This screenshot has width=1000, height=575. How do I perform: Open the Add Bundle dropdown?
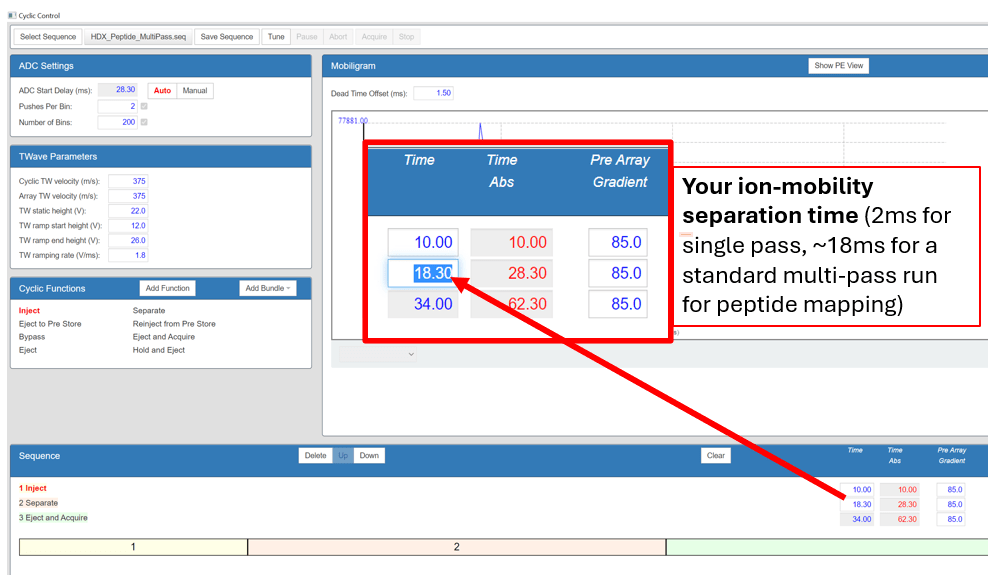click(x=269, y=288)
